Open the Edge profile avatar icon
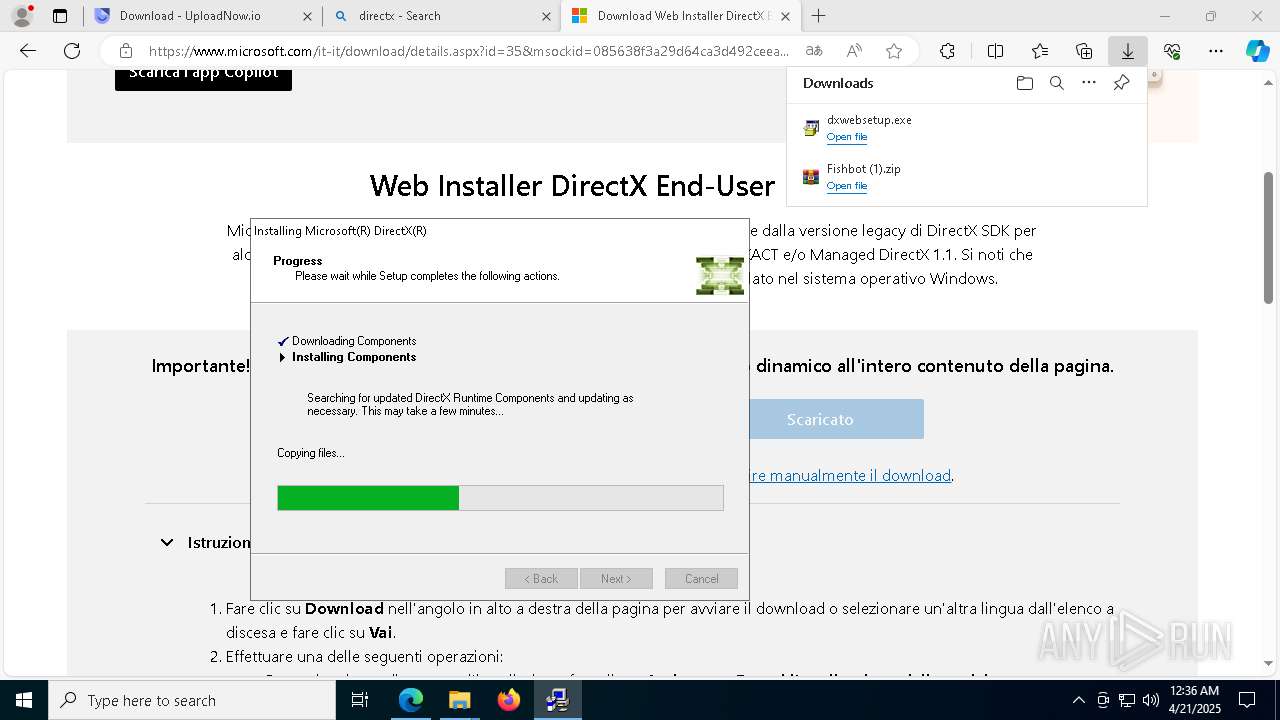Screen dimensions: 1280x720 coord(21,16)
